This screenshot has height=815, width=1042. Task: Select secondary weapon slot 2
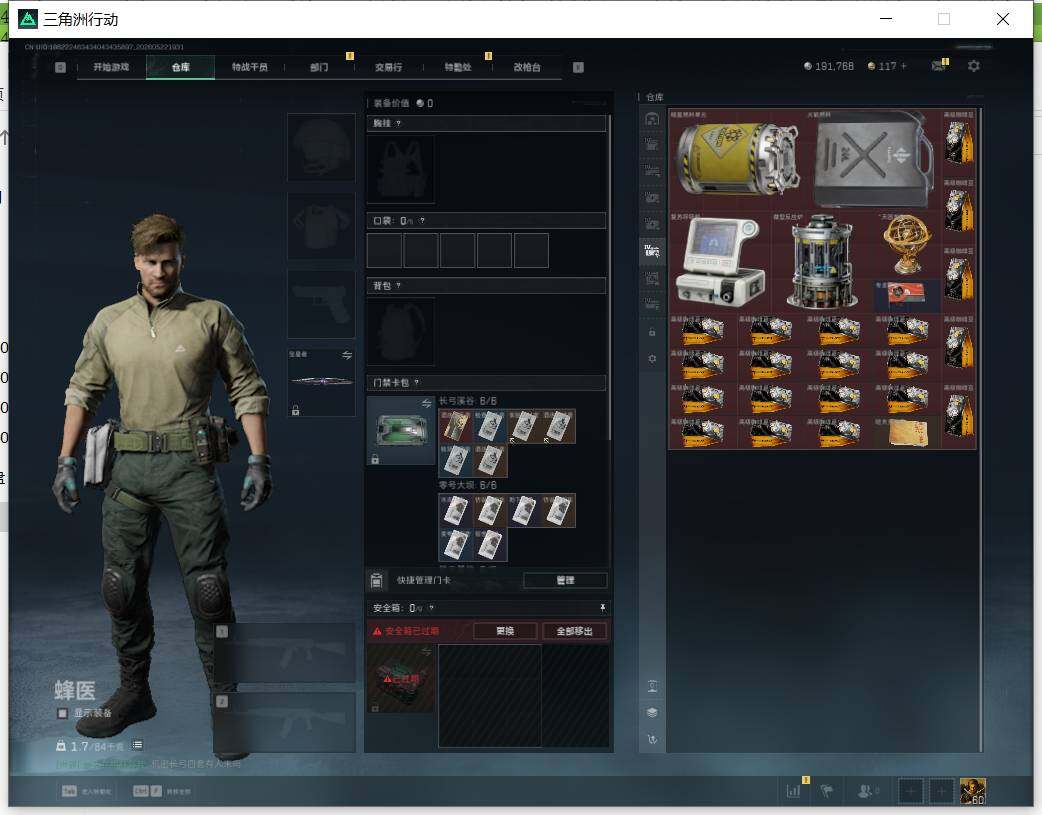(286, 723)
